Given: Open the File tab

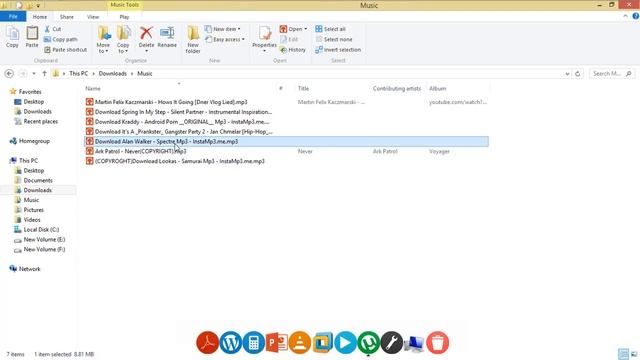Looking at the screenshot, I should 13,17.
